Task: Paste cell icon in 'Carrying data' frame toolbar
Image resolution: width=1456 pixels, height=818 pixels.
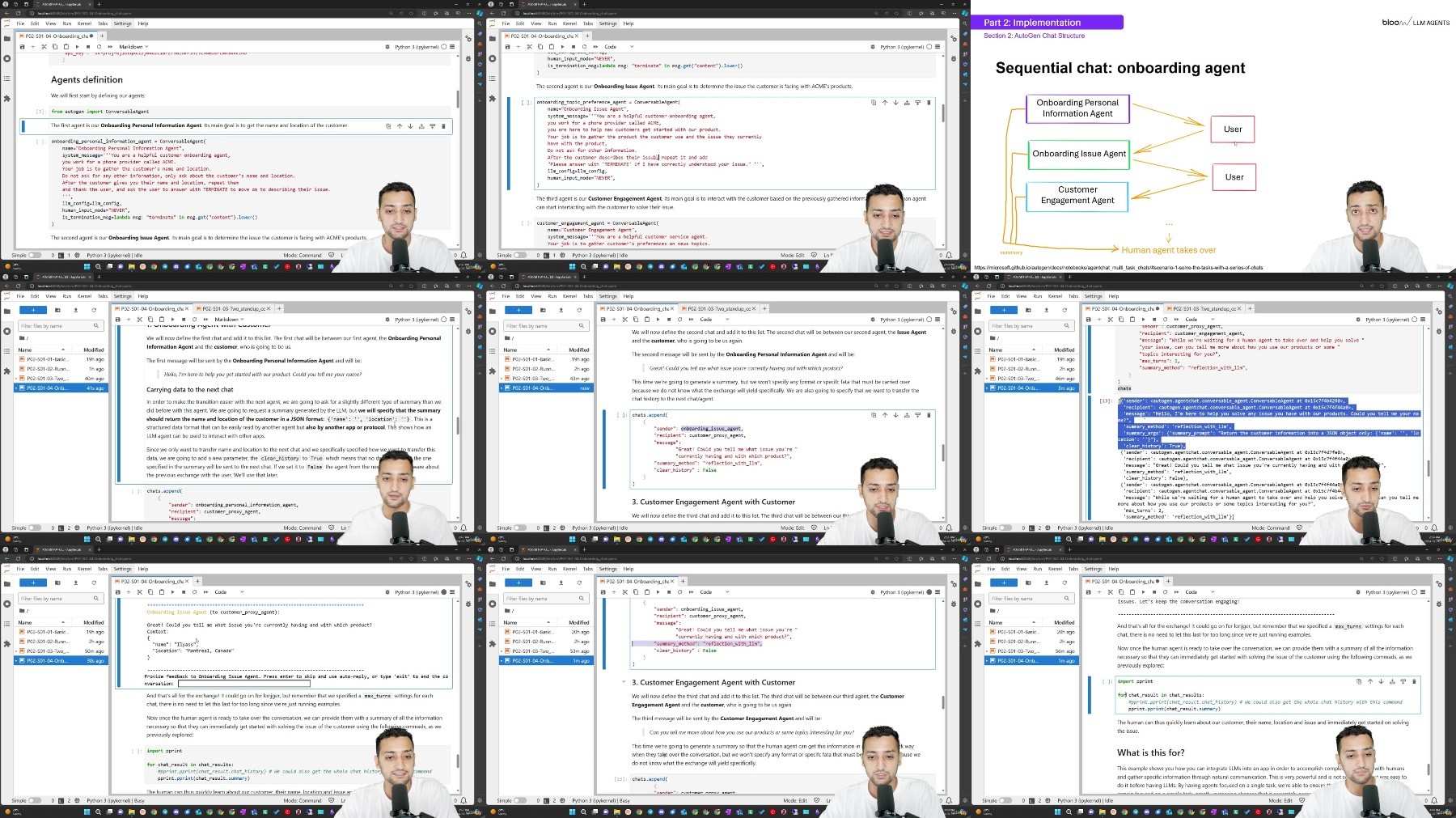Action: [x=161, y=320]
